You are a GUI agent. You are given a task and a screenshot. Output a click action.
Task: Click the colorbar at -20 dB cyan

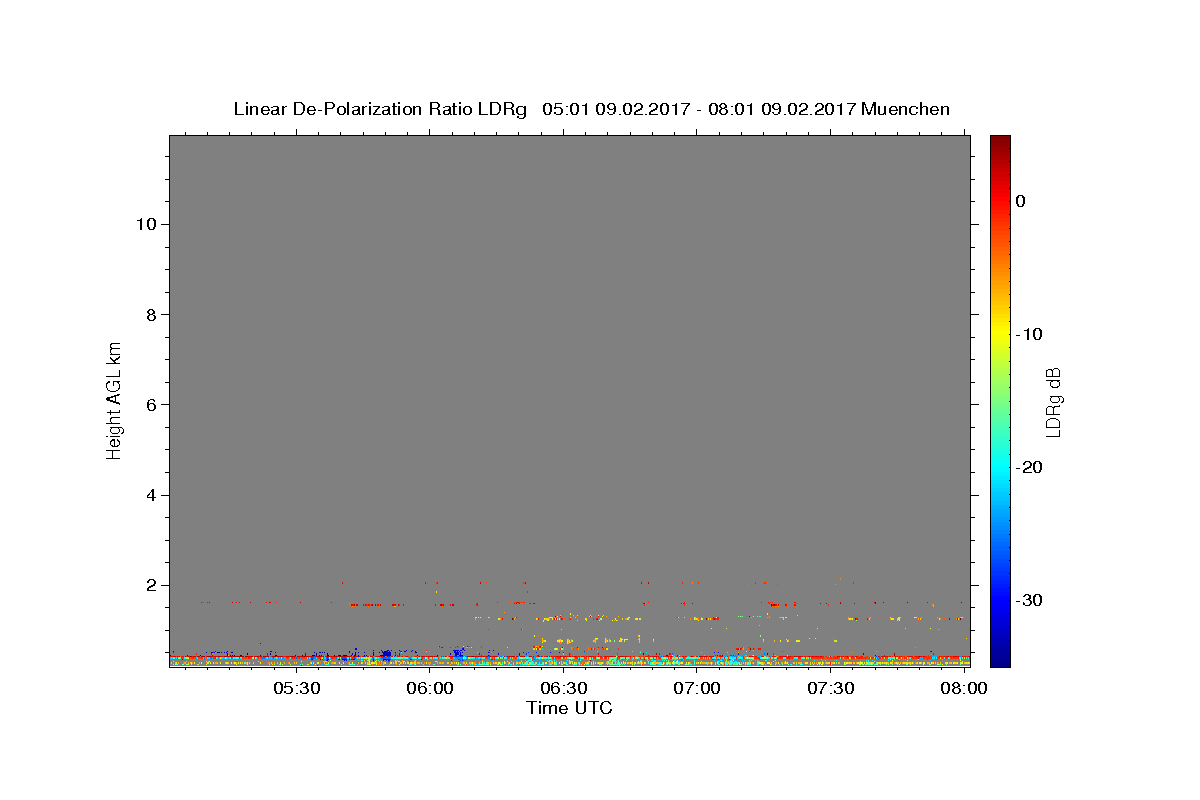pyautogui.click(x=1000, y=467)
